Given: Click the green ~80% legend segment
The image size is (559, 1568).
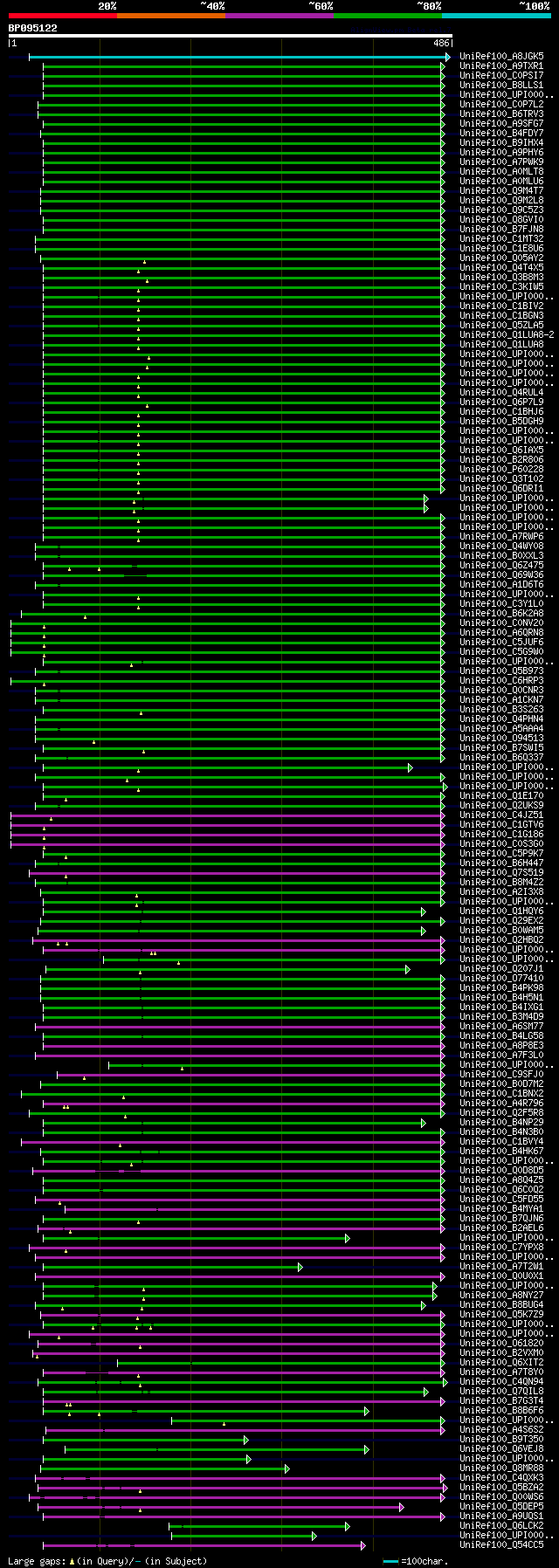Looking at the screenshot, I should [387, 16].
